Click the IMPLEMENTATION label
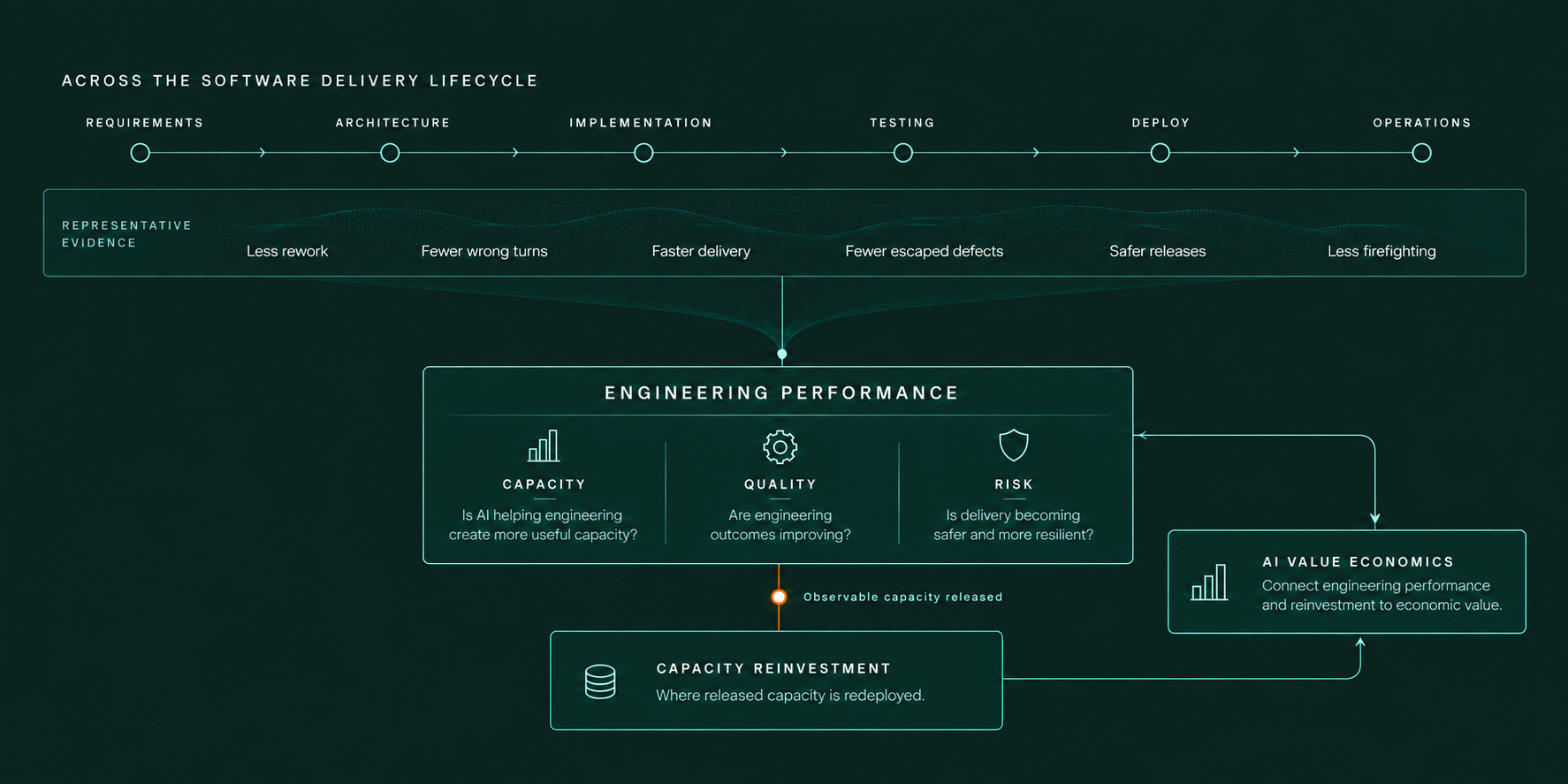This screenshot has height=784, width=1568. coord(641,123)
